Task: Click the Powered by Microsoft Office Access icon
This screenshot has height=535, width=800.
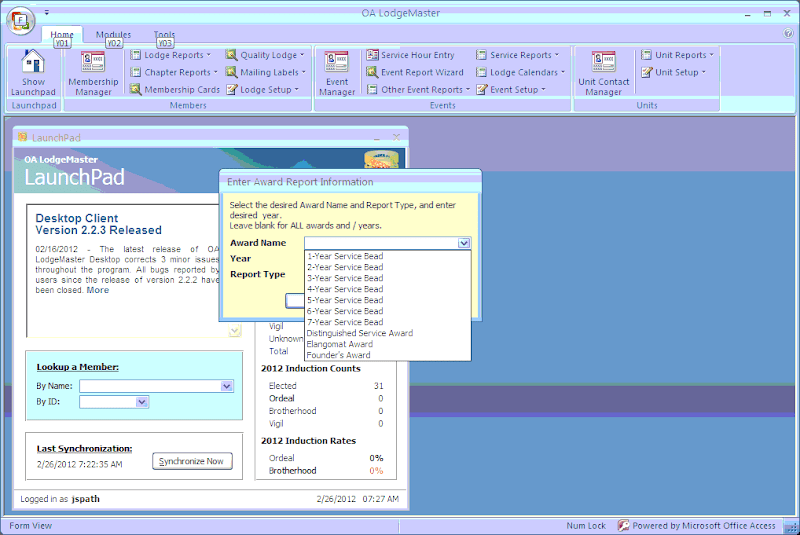Action: (x=623, y=526)
